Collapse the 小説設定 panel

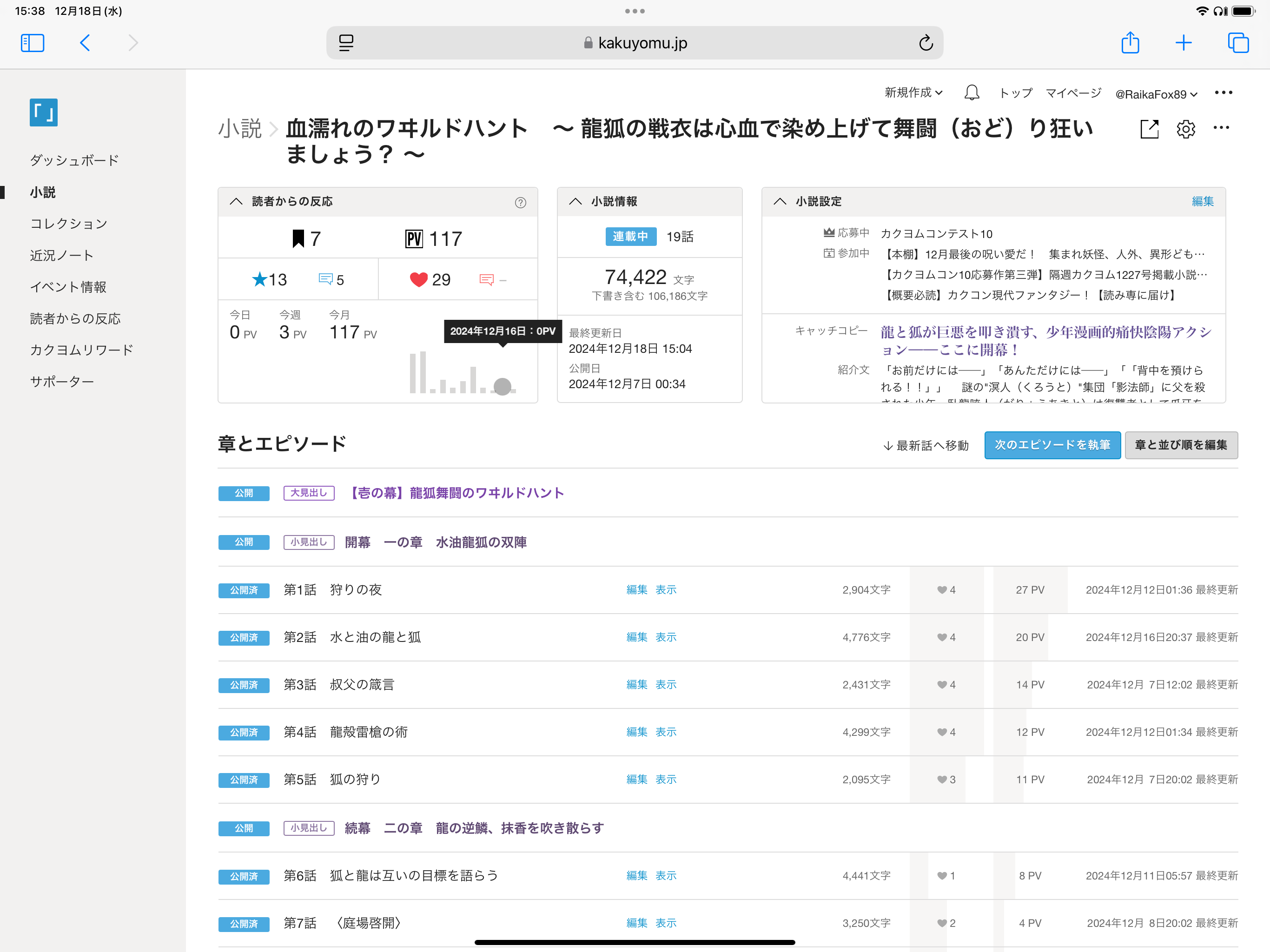pos(780,202)
